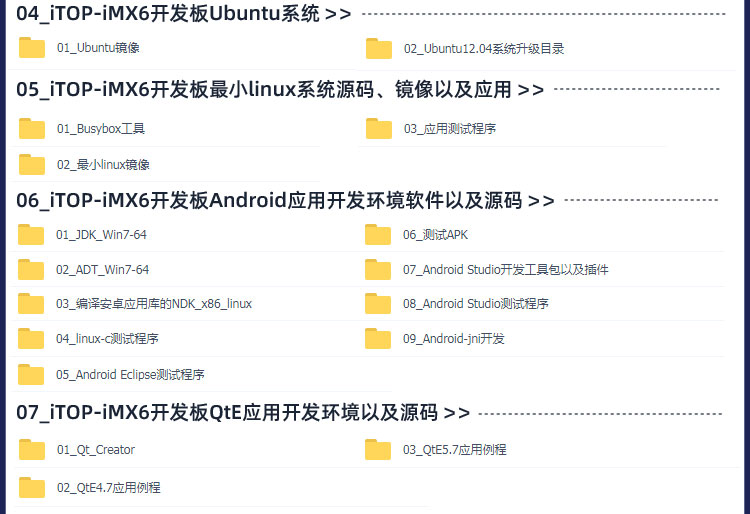Open the 02_最小linux镜像 folder icon
This screenshot has height=514, width=750.
pos(32,164)
